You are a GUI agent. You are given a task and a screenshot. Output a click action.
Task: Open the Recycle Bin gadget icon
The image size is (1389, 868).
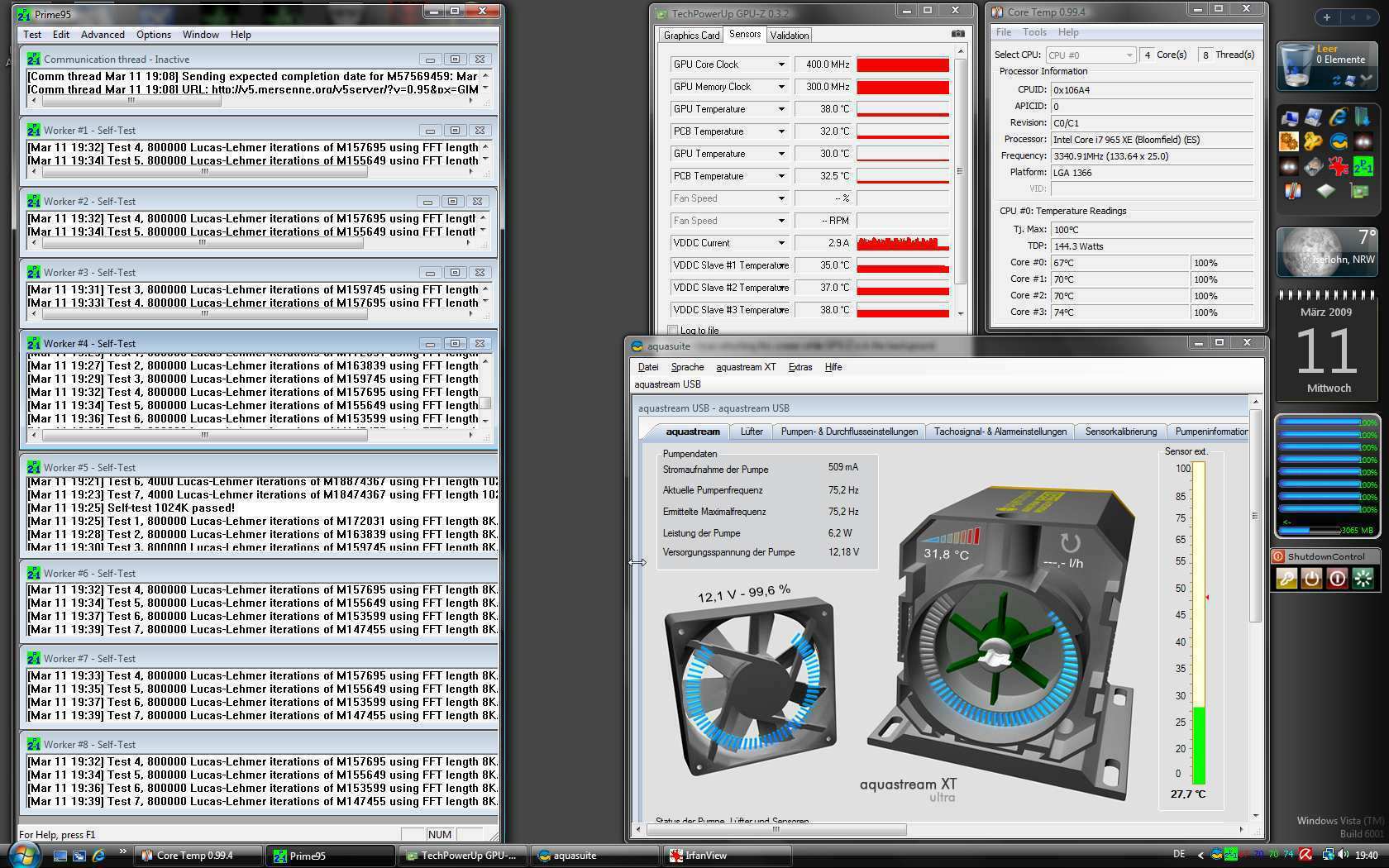[1296, 66]
